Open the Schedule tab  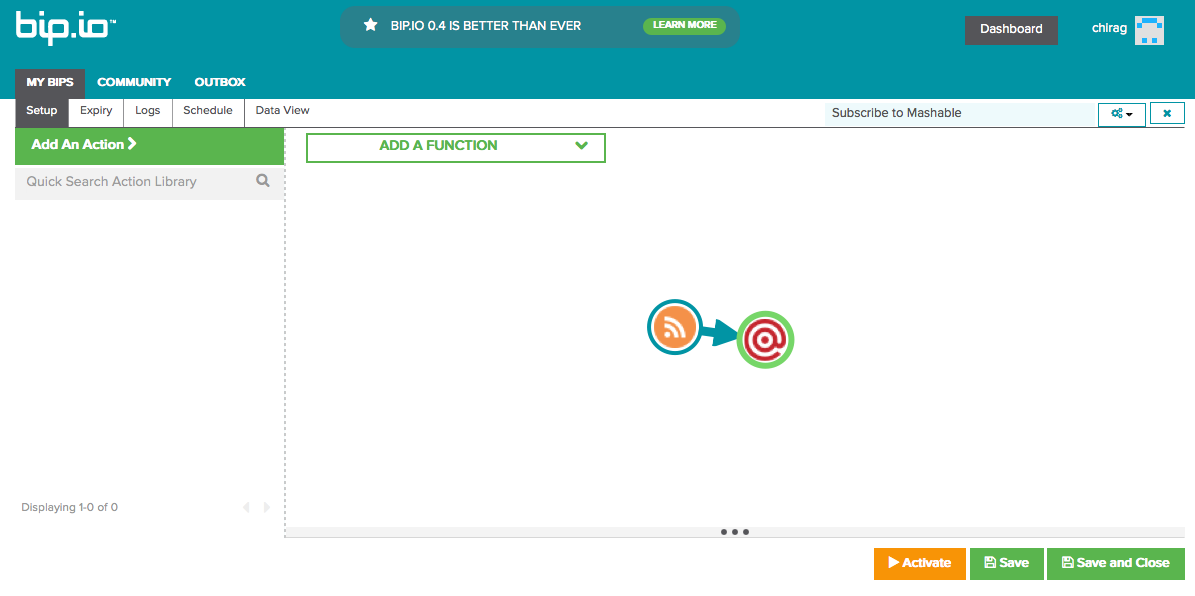click(208, 111)
